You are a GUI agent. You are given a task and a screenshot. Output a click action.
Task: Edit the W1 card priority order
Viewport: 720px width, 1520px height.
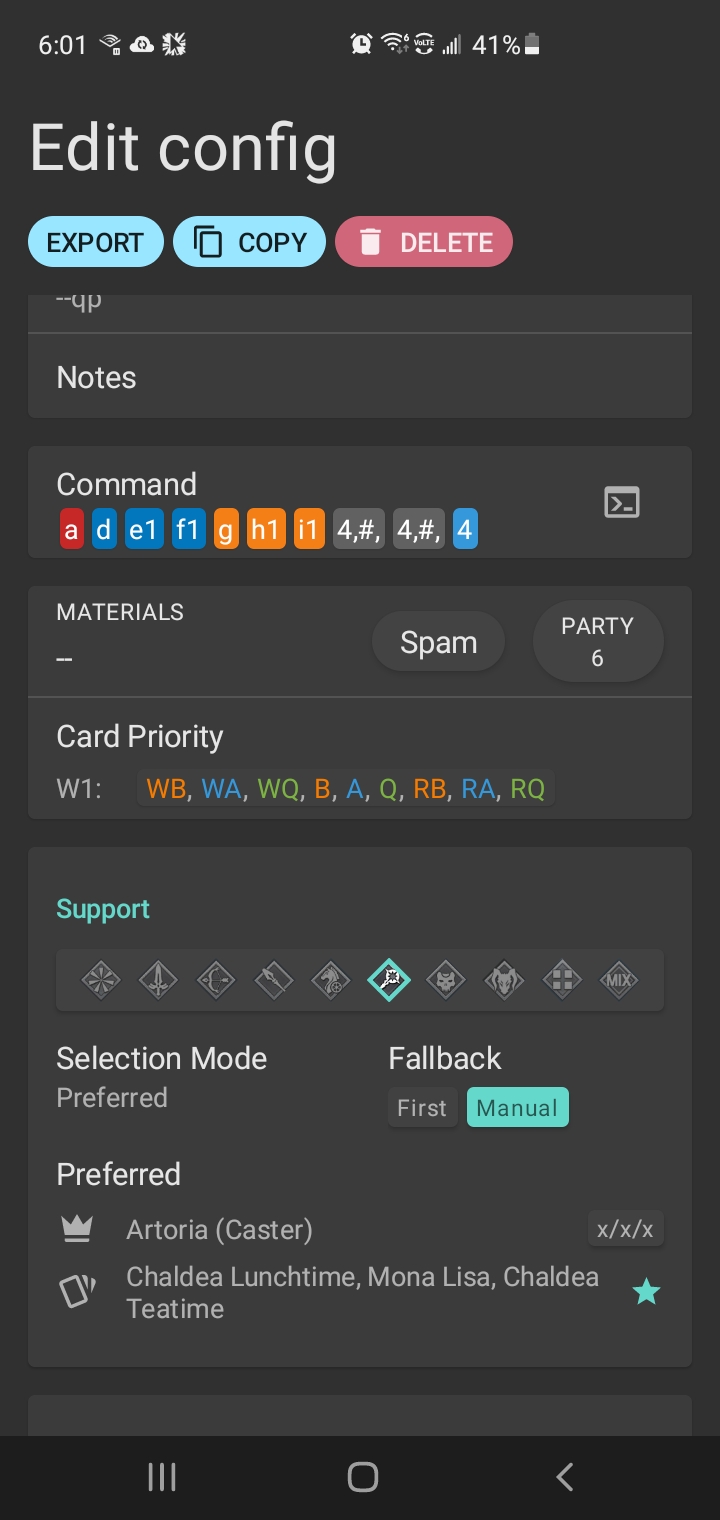tap(344, 788)
